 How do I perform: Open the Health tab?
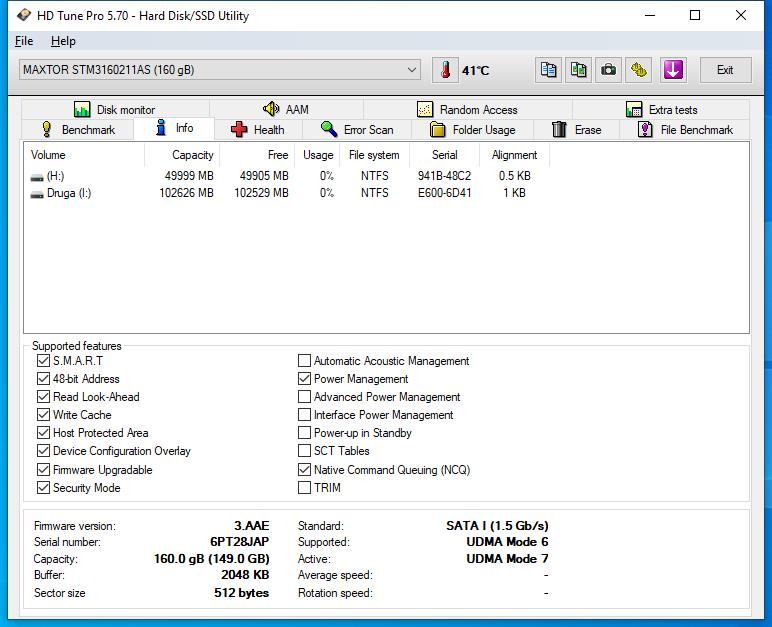tap(258, 130)
